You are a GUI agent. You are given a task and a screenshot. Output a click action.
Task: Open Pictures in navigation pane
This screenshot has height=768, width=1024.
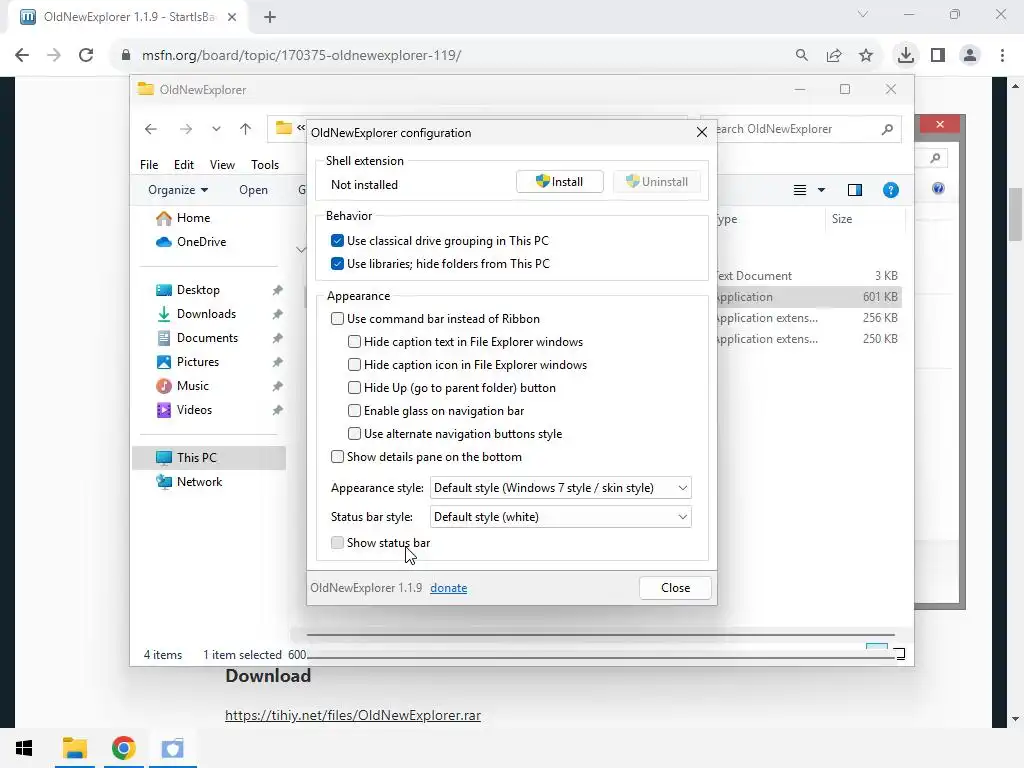(198, 362)
